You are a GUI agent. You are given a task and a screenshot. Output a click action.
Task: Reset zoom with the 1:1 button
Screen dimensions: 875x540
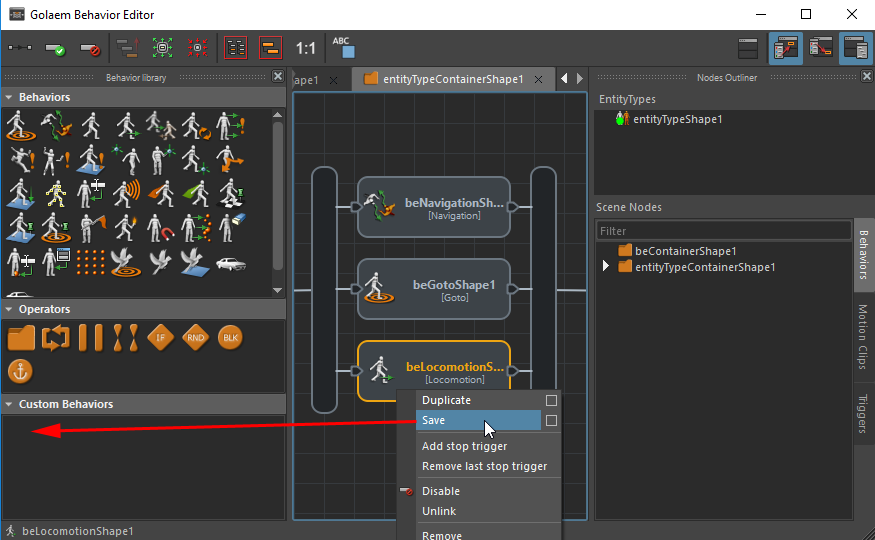click(305, 49)
